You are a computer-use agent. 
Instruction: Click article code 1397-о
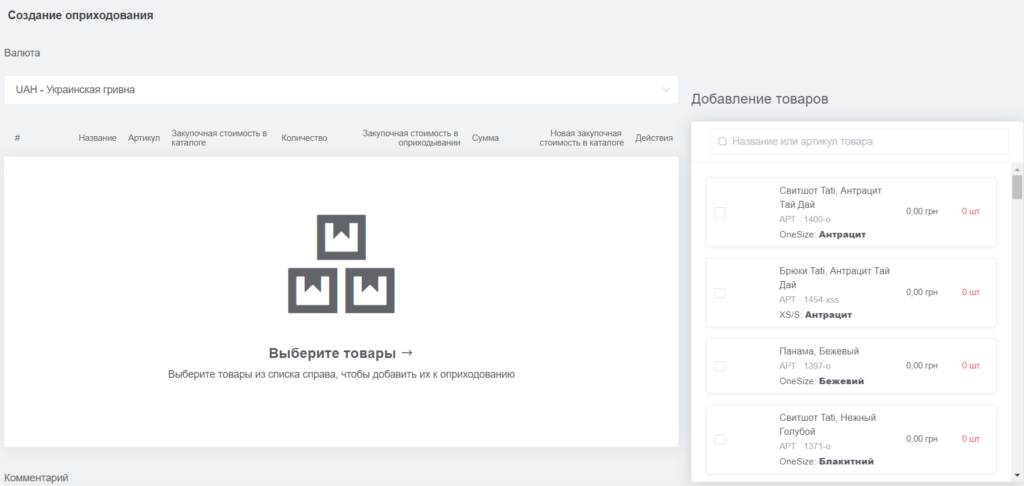(x=817, y=366)
